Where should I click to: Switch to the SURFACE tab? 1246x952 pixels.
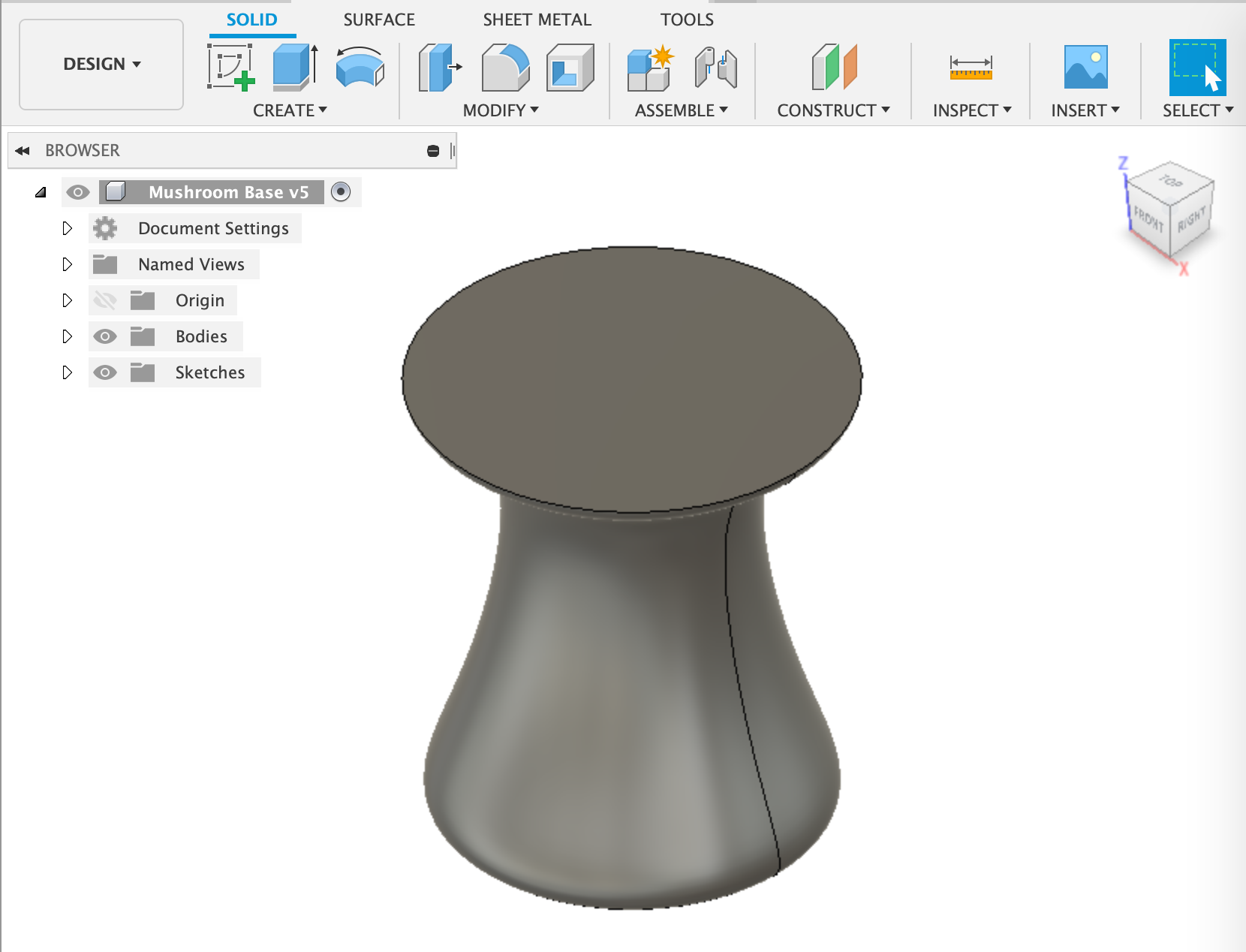coord(379,20)
